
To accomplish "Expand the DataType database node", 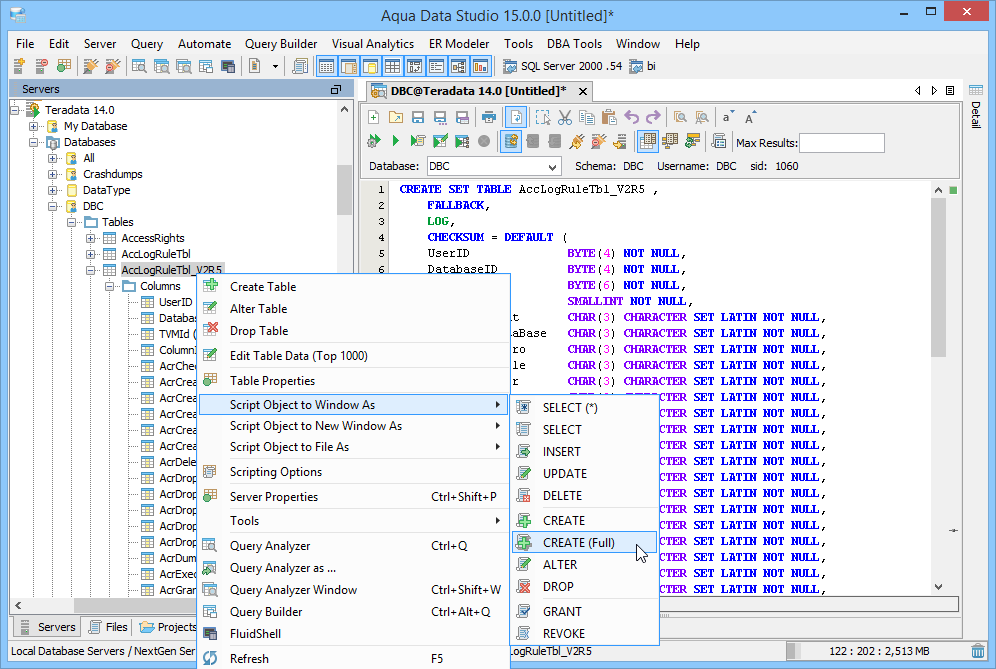I will [x=53, y=190].
